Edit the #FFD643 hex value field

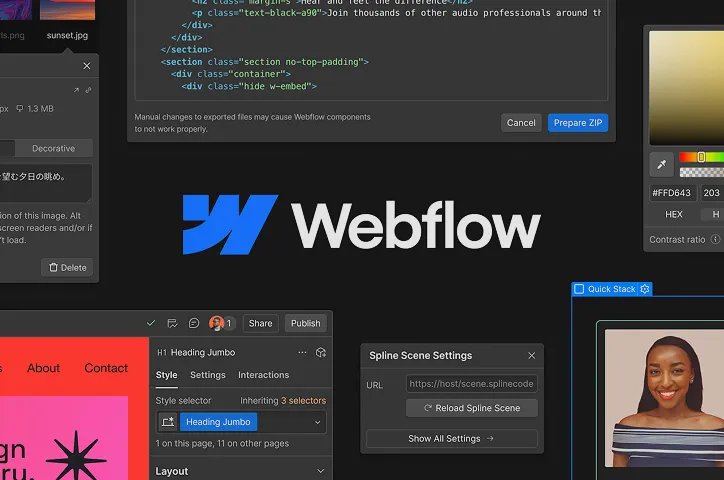672,193
